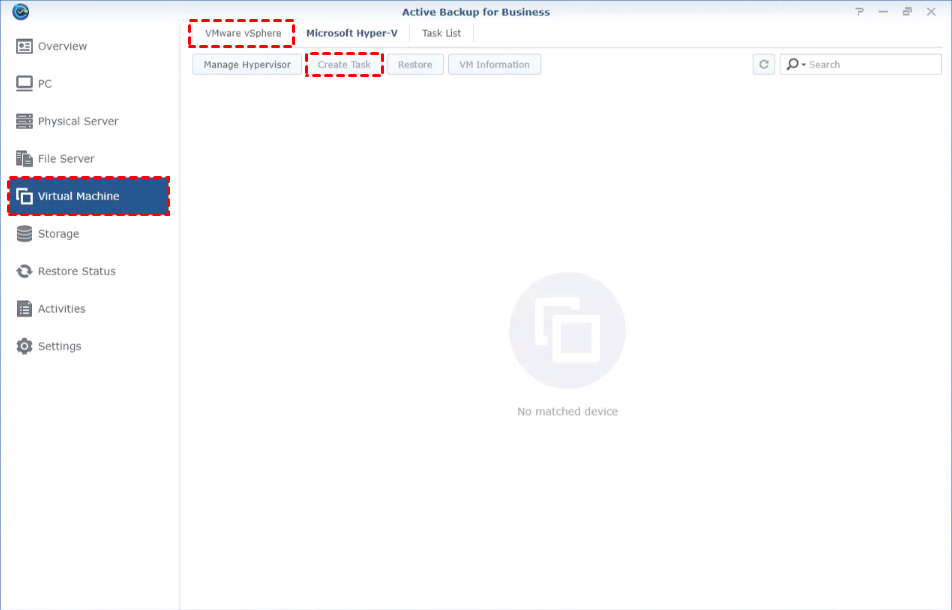
Task: Click the File Server icon
Action: (x=24, y=158)
